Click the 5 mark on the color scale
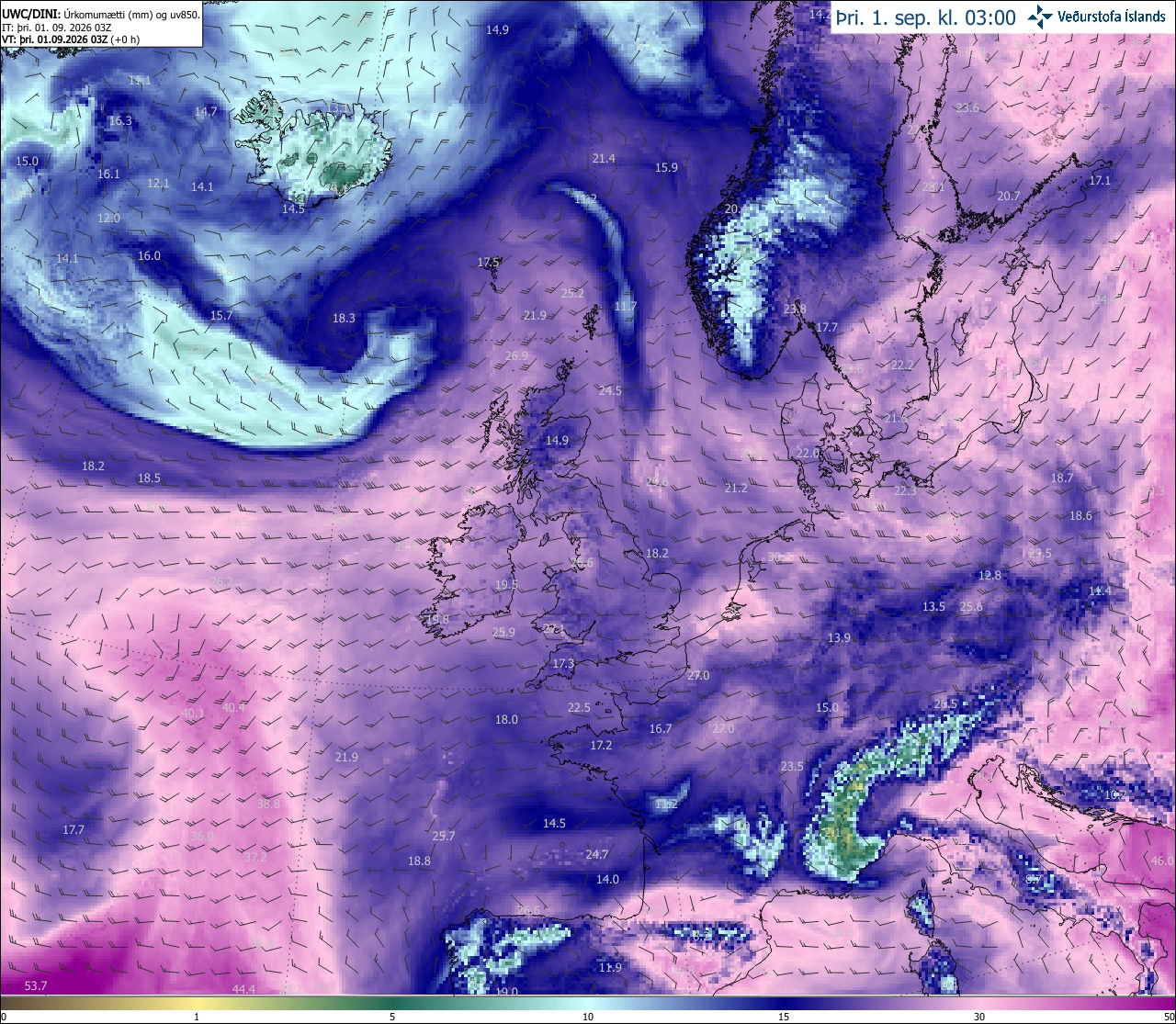1176x1024 pixels. point(392,1017)
